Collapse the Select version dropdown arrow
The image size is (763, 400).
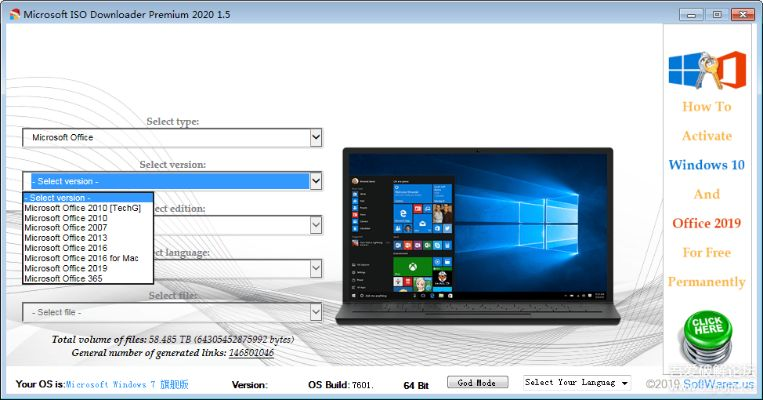point(316,182)
